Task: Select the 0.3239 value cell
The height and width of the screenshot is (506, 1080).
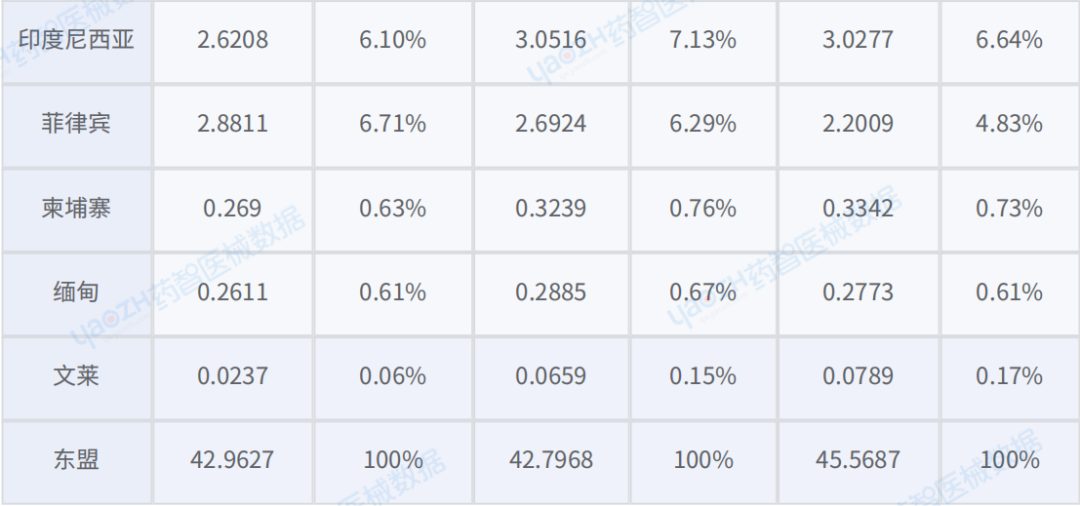Action: [x=551, y=208]
